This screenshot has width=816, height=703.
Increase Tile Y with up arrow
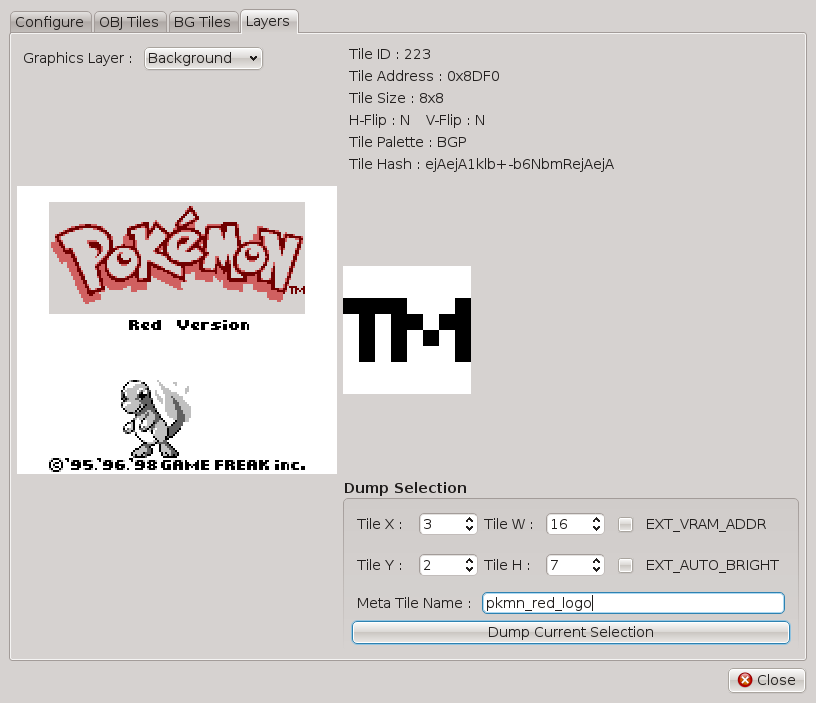(469, 561)
